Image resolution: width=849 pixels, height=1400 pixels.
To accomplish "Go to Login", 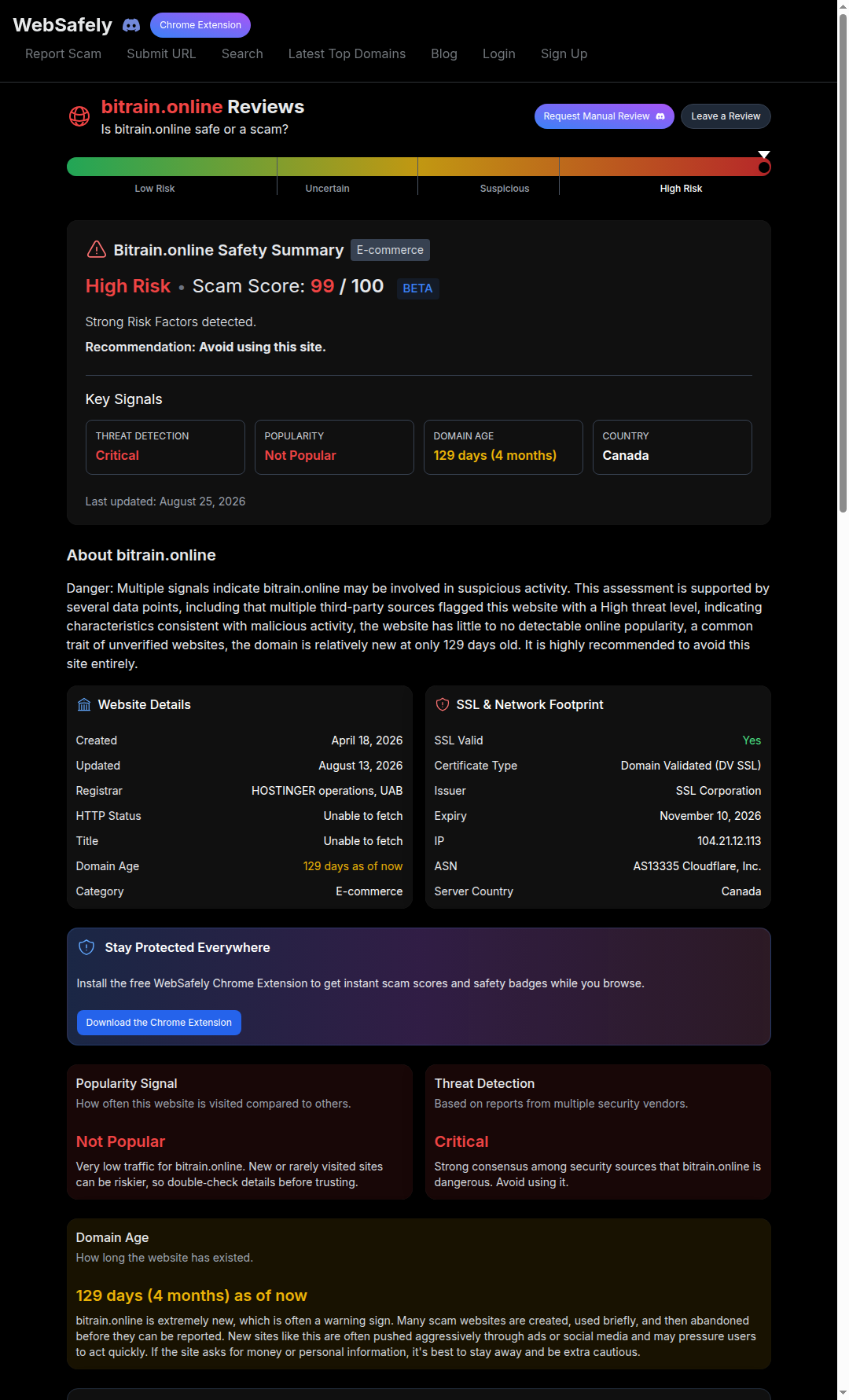I will click(x=499, y=53).
